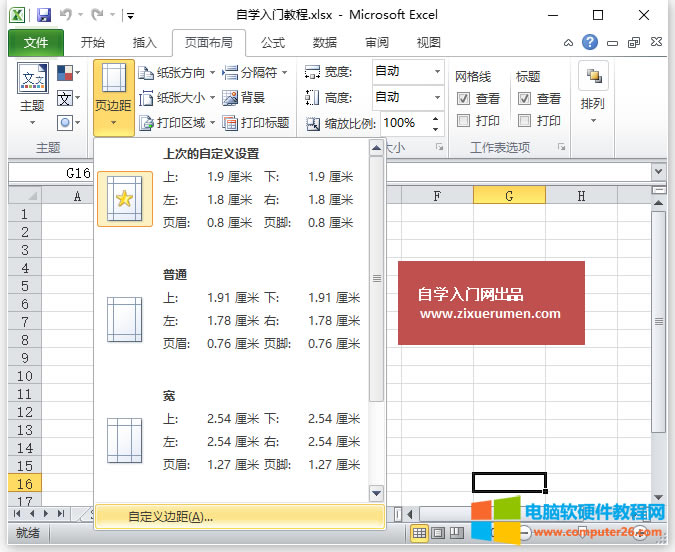Image resolution: width=675 pixels, height=552 pixels.
Task: Open the 纸张方向 orientation menu
Action: [x=173, y=72]
